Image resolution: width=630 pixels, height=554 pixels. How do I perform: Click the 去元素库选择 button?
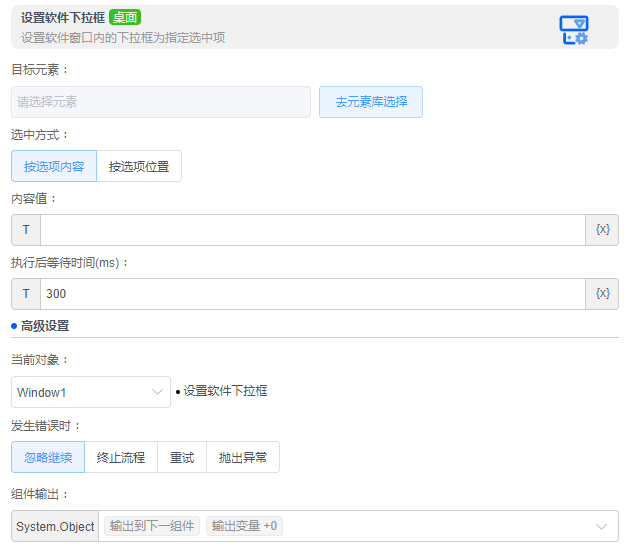tap(370, 102)
